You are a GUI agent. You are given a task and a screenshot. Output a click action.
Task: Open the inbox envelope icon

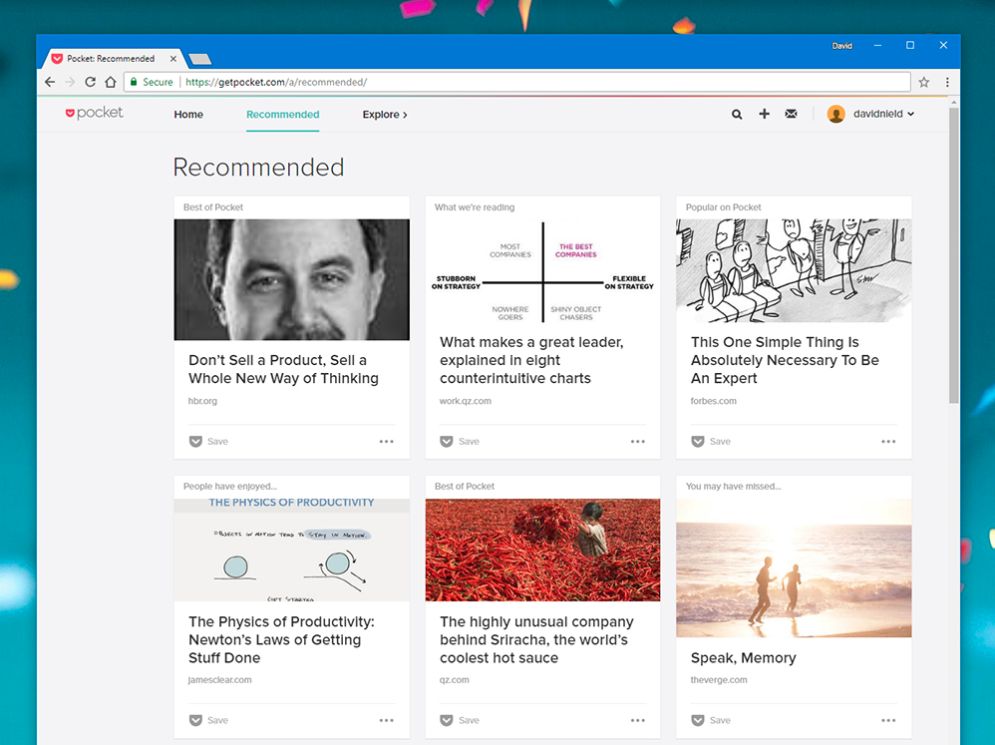coord(791,114)
